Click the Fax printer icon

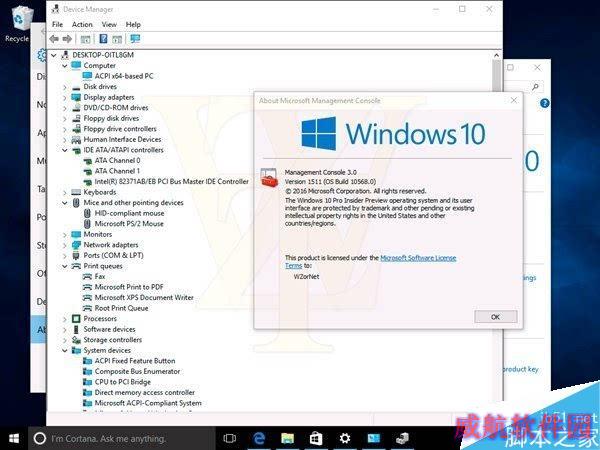coord(88,276)
